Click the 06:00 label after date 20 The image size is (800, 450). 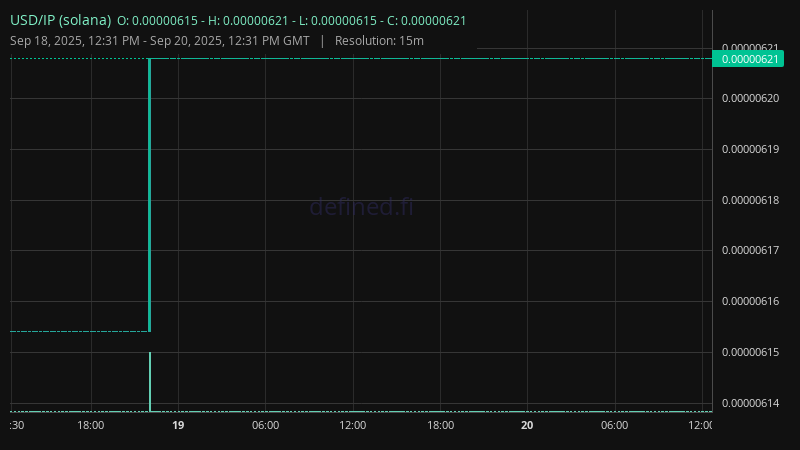(x=614, y=425)
